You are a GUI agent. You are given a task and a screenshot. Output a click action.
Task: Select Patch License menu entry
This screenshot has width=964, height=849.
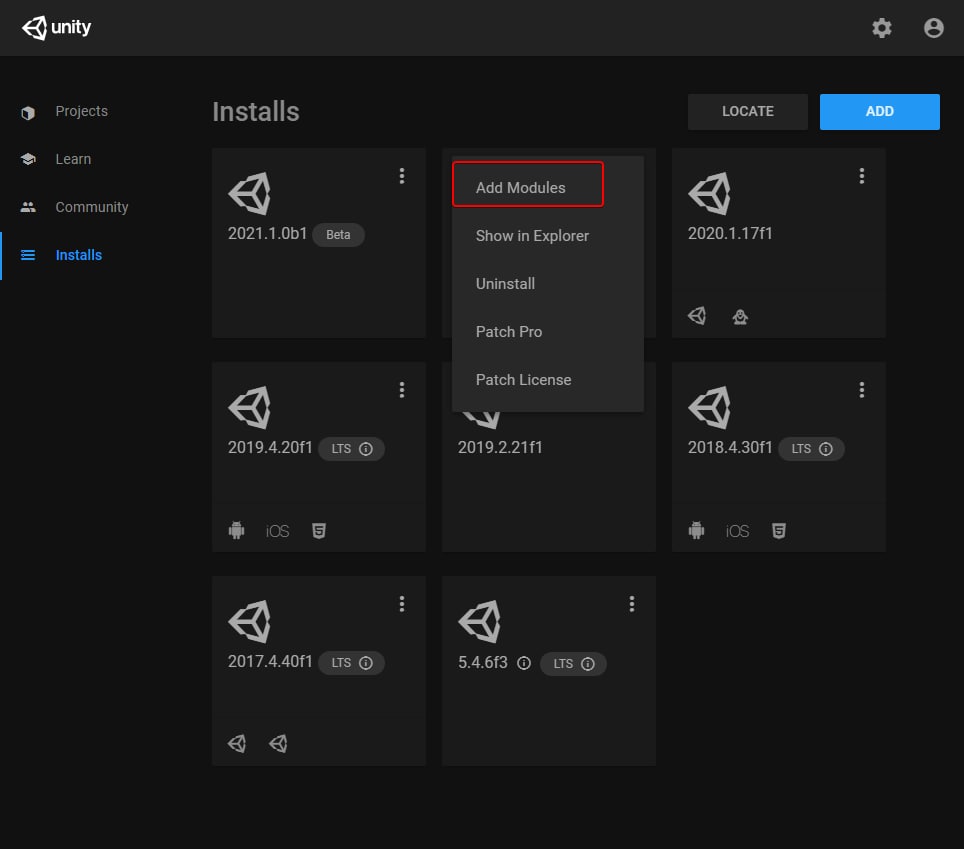coord(547,380)
